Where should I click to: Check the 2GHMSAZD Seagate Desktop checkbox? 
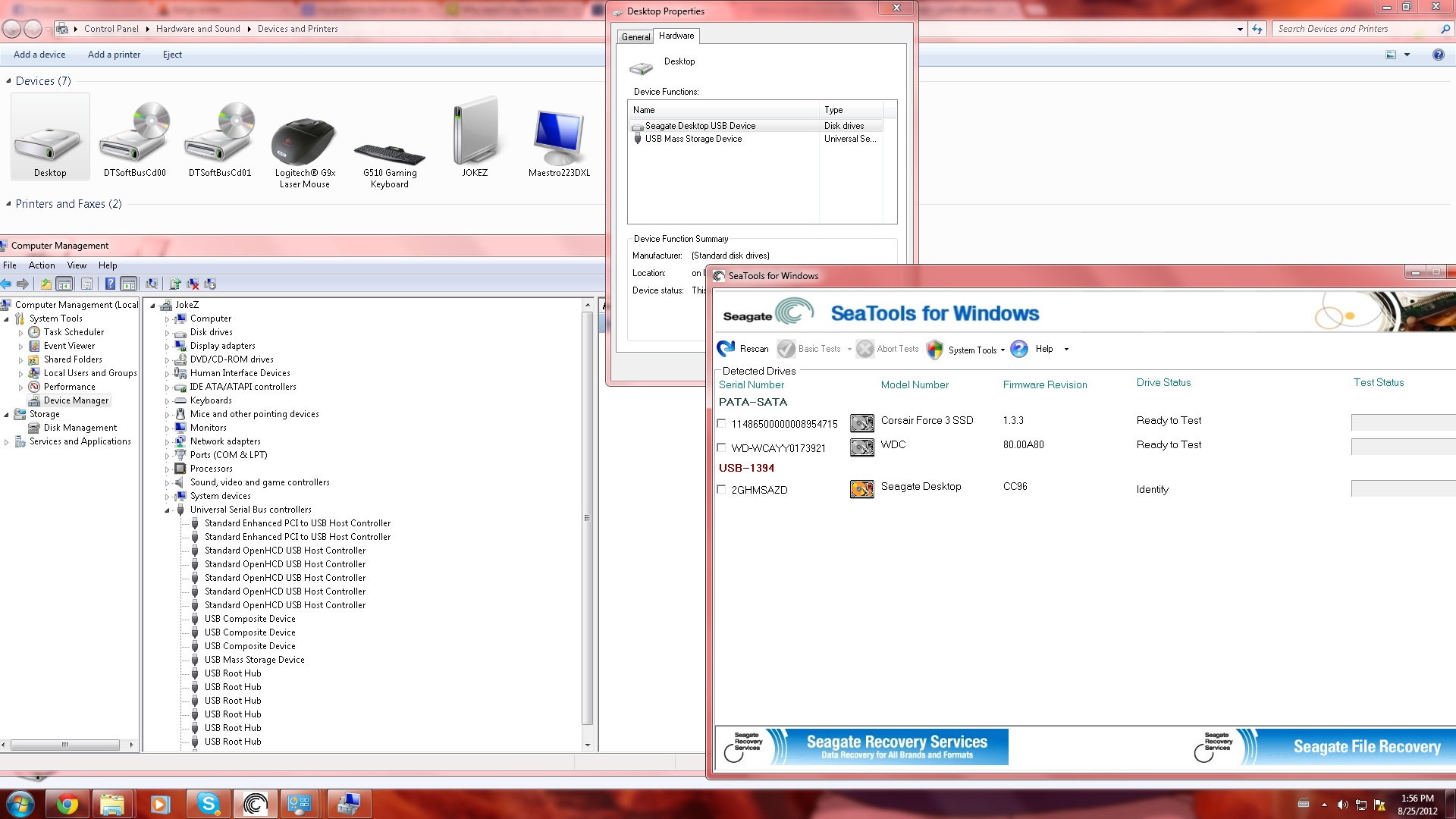point(721,490)
